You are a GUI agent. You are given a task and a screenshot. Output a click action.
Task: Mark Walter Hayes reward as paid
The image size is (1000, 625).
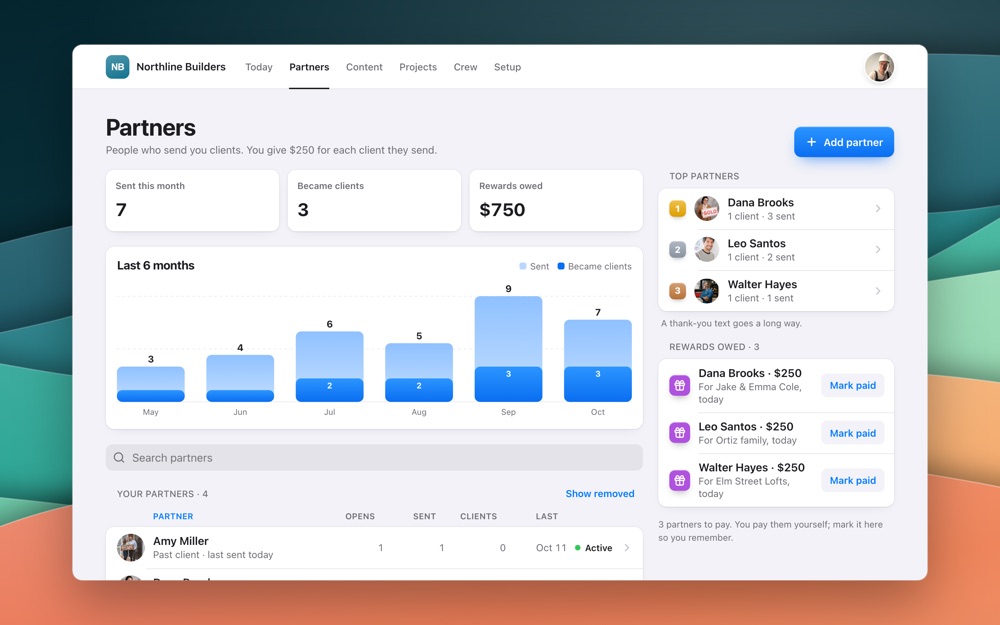(x=853, y=480)
